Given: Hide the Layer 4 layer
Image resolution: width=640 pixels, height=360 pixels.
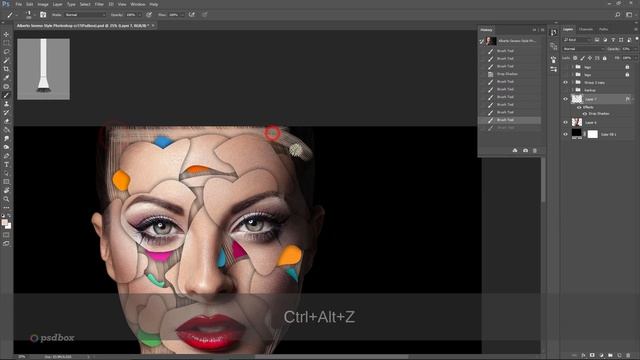Looking at the screenshot, I should (x=566, y=122).
